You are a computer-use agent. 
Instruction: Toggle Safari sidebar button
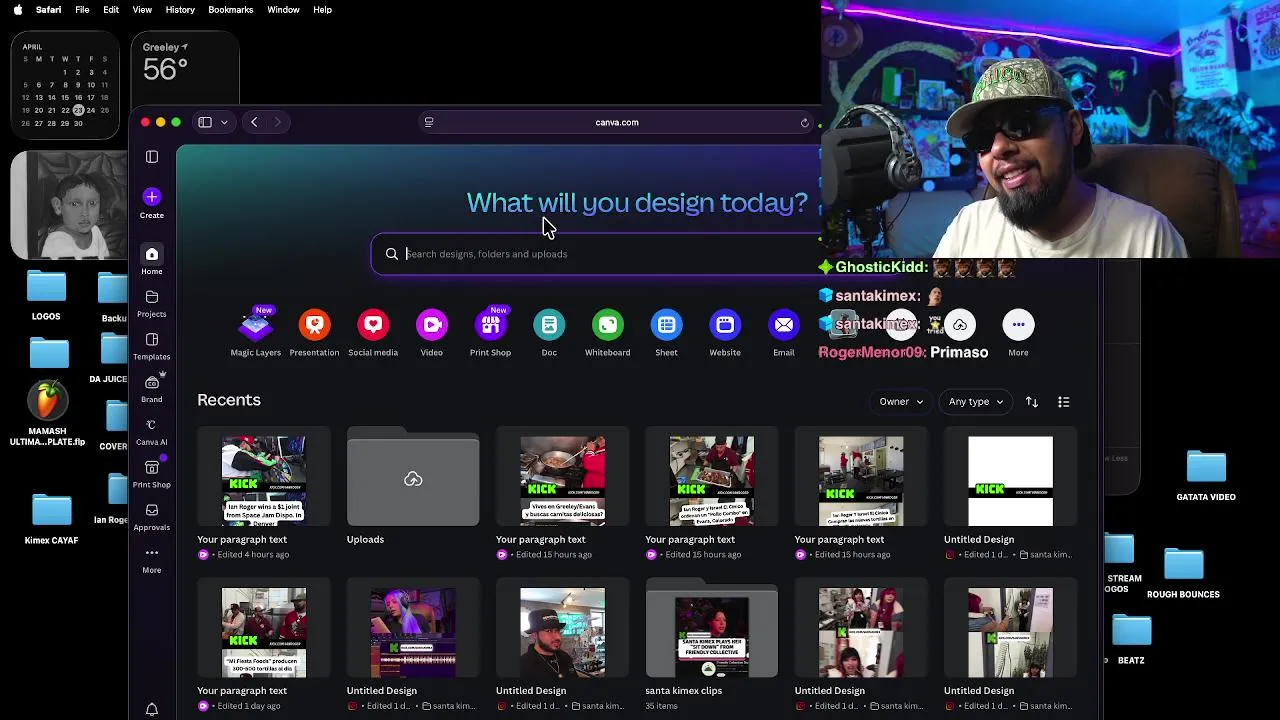click(205, 122)
